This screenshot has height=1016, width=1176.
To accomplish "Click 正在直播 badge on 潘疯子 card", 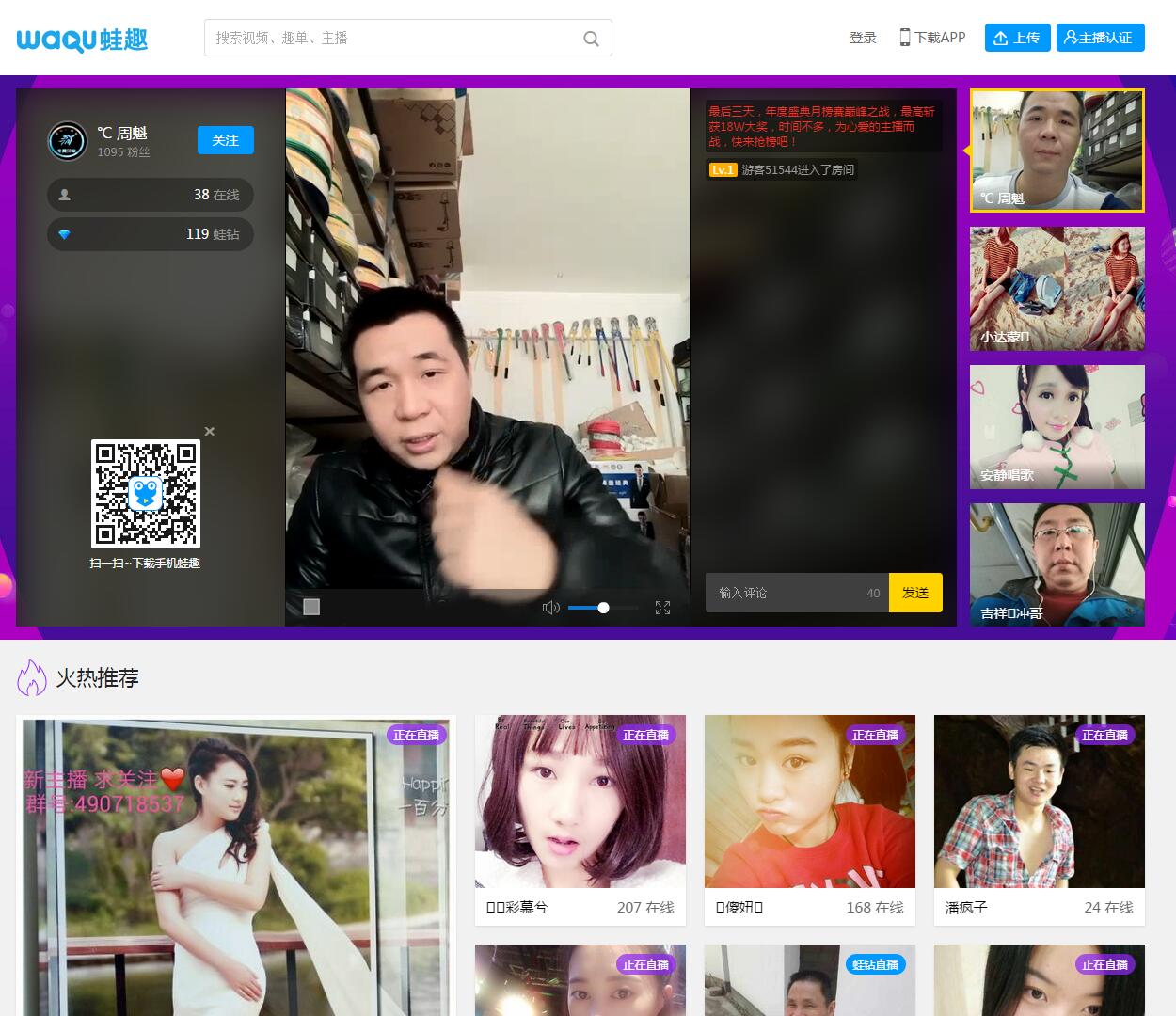I will click(x=1105, y=735).
